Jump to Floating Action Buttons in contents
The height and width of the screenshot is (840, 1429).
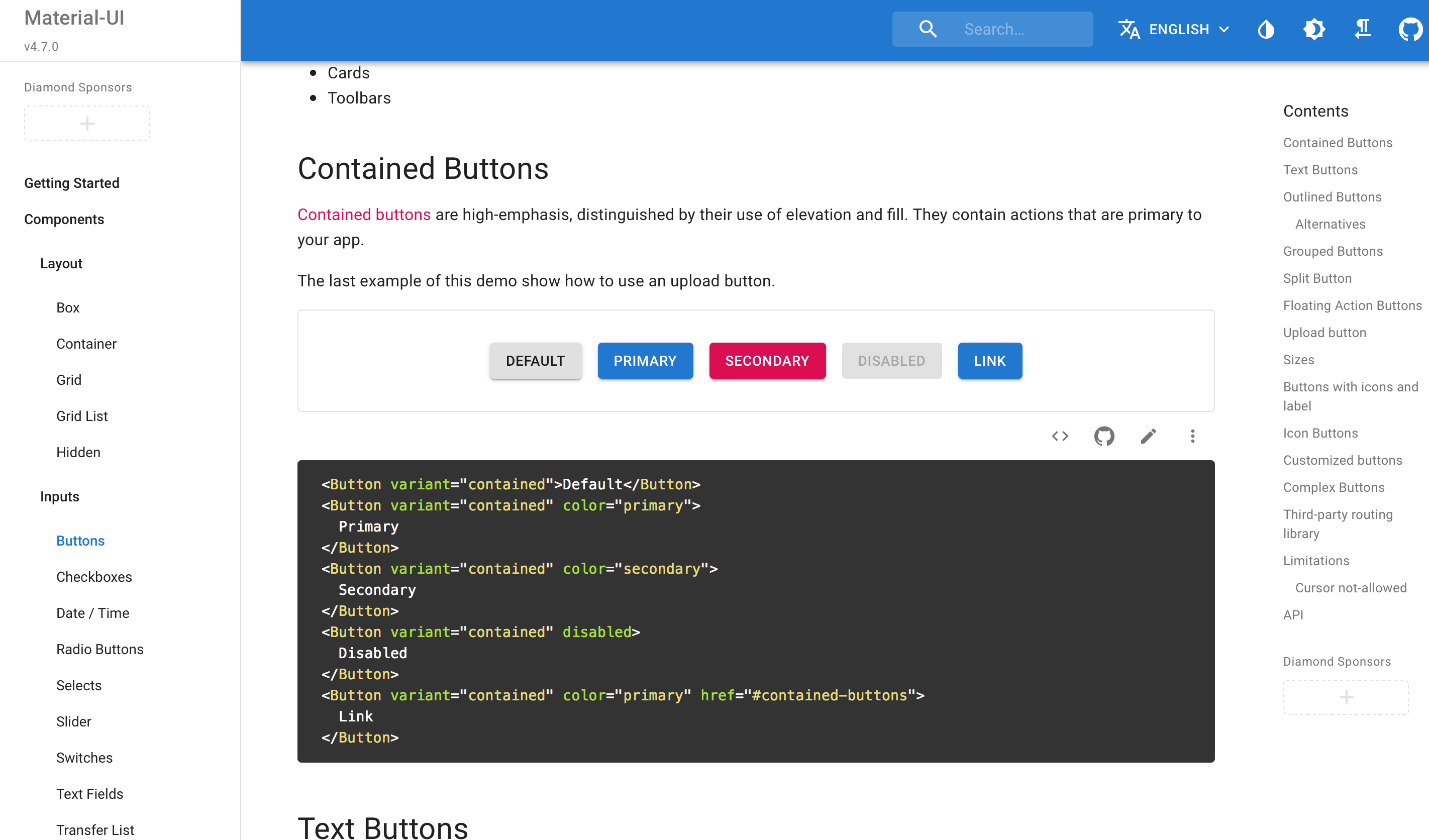point(1353,305)
